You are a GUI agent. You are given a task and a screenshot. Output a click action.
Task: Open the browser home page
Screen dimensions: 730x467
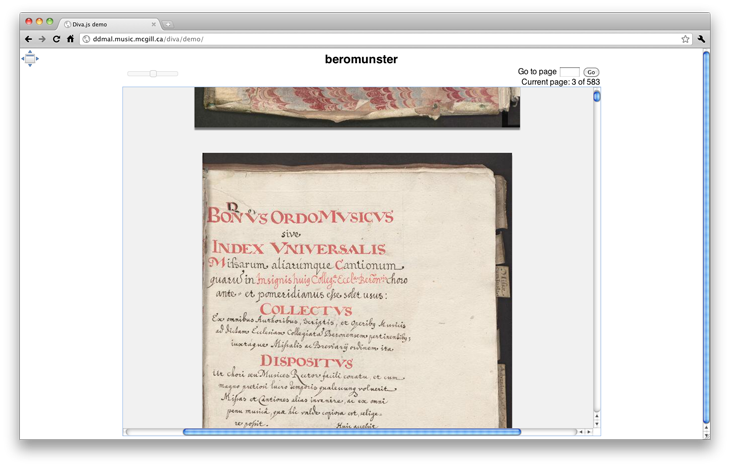point(70,39)
